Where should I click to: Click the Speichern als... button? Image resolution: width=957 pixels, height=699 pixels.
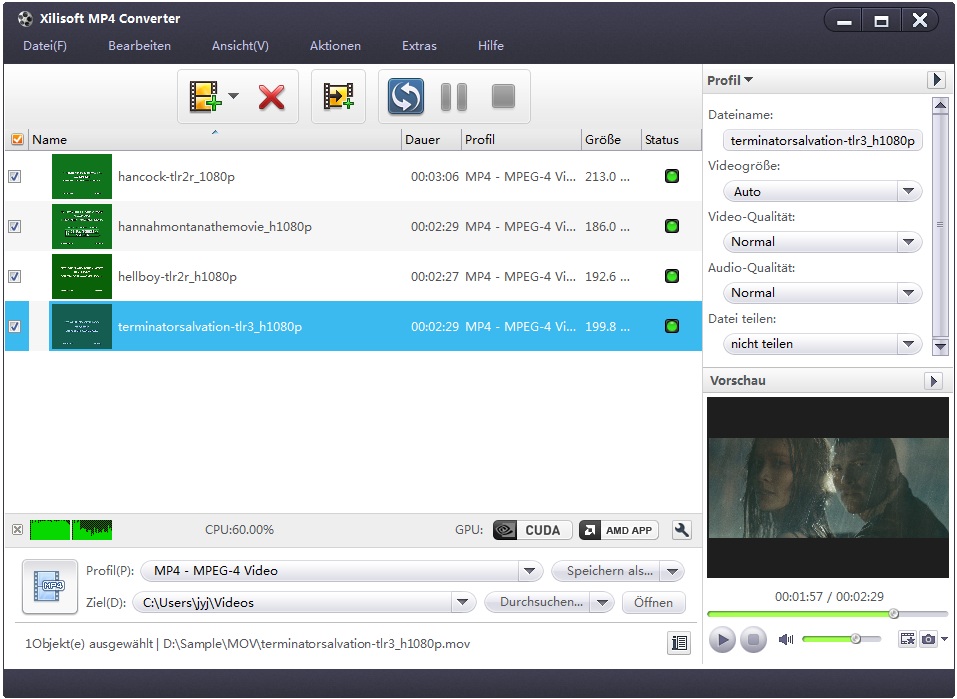[x=606, y=571]
